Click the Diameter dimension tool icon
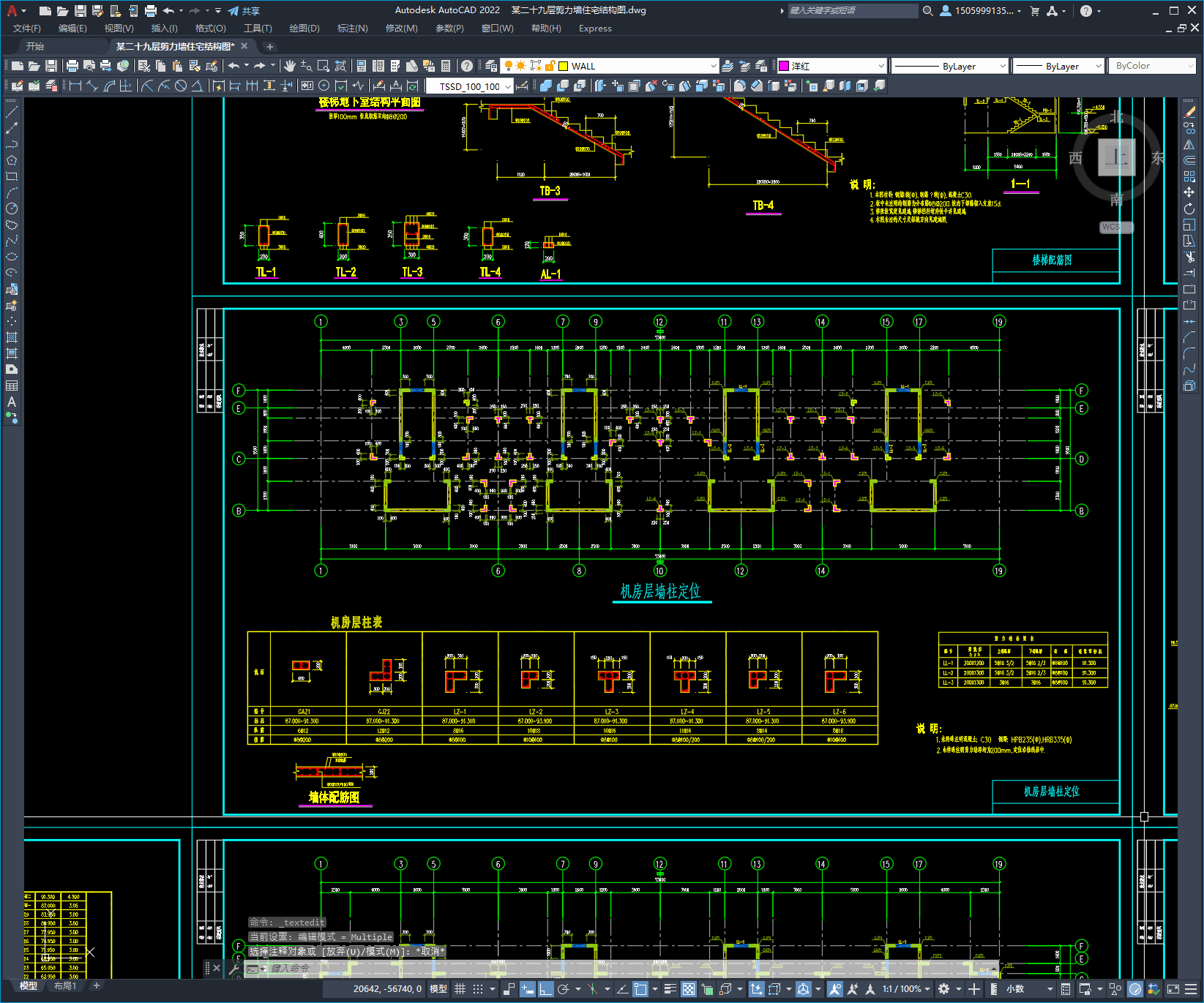Screen dimensions: 1204x1003 (x=181, y=86)
